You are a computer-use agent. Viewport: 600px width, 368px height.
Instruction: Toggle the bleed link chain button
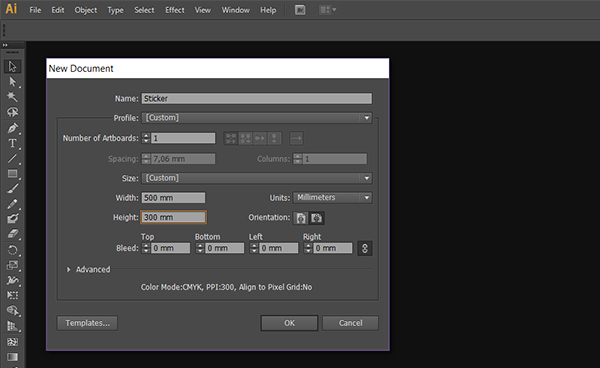click(365, 248)
